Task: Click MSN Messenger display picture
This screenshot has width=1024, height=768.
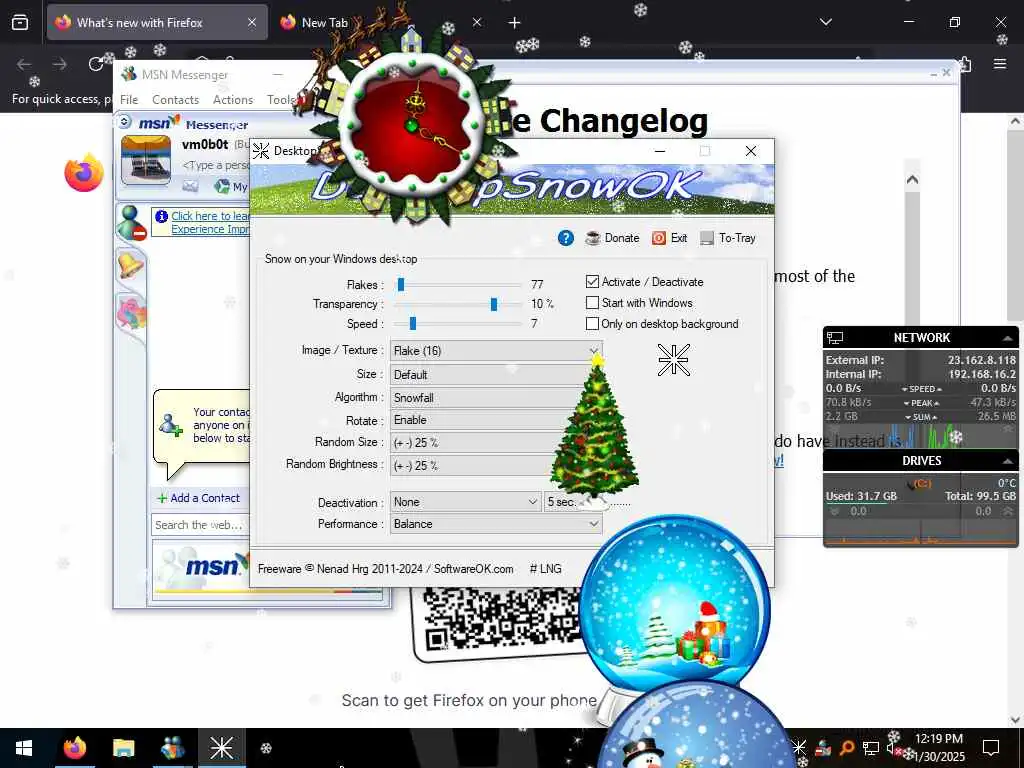Action: (x=146, y=160)
